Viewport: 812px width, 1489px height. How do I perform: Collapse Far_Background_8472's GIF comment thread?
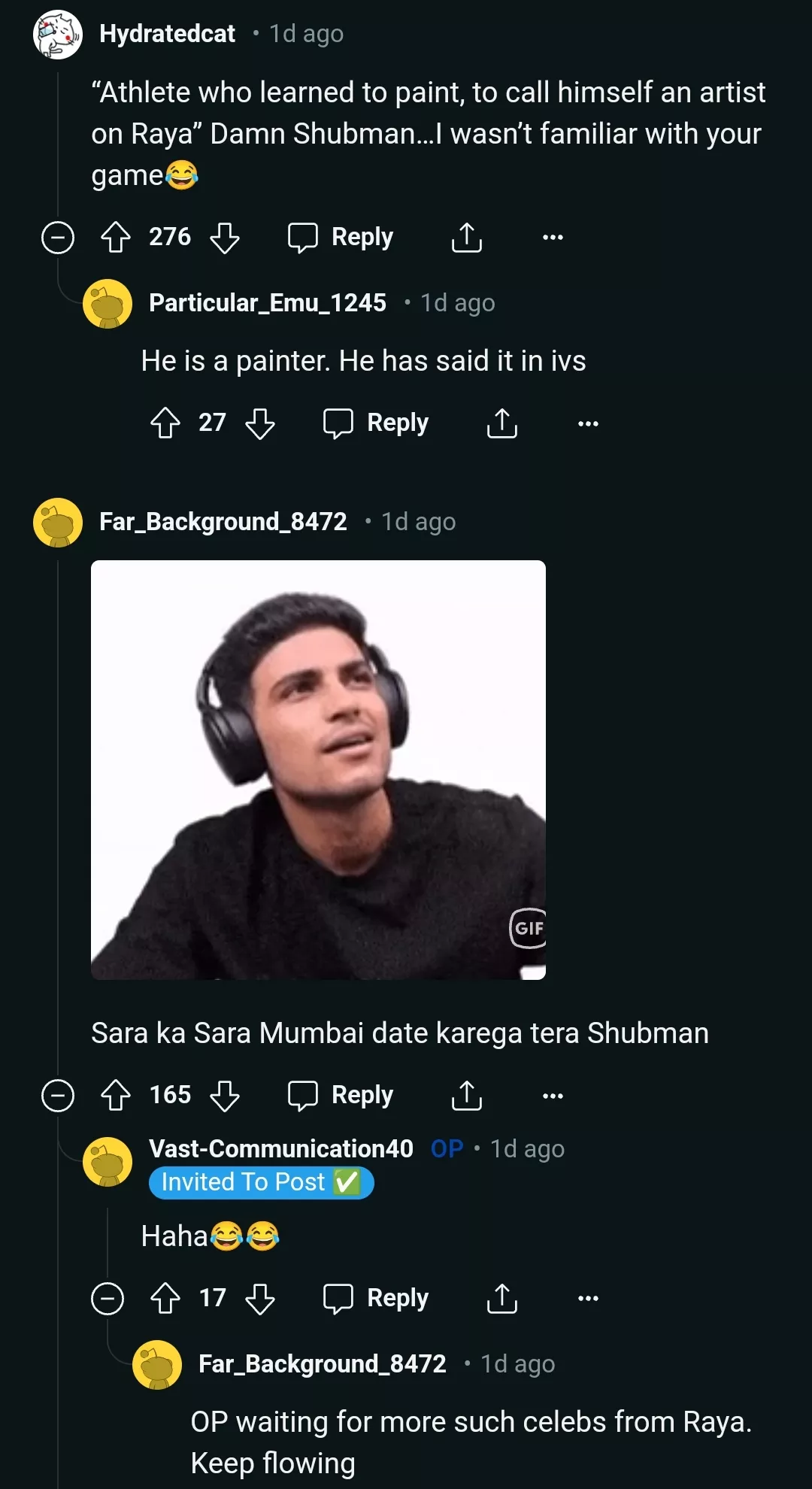click(x=58, y=1096)
